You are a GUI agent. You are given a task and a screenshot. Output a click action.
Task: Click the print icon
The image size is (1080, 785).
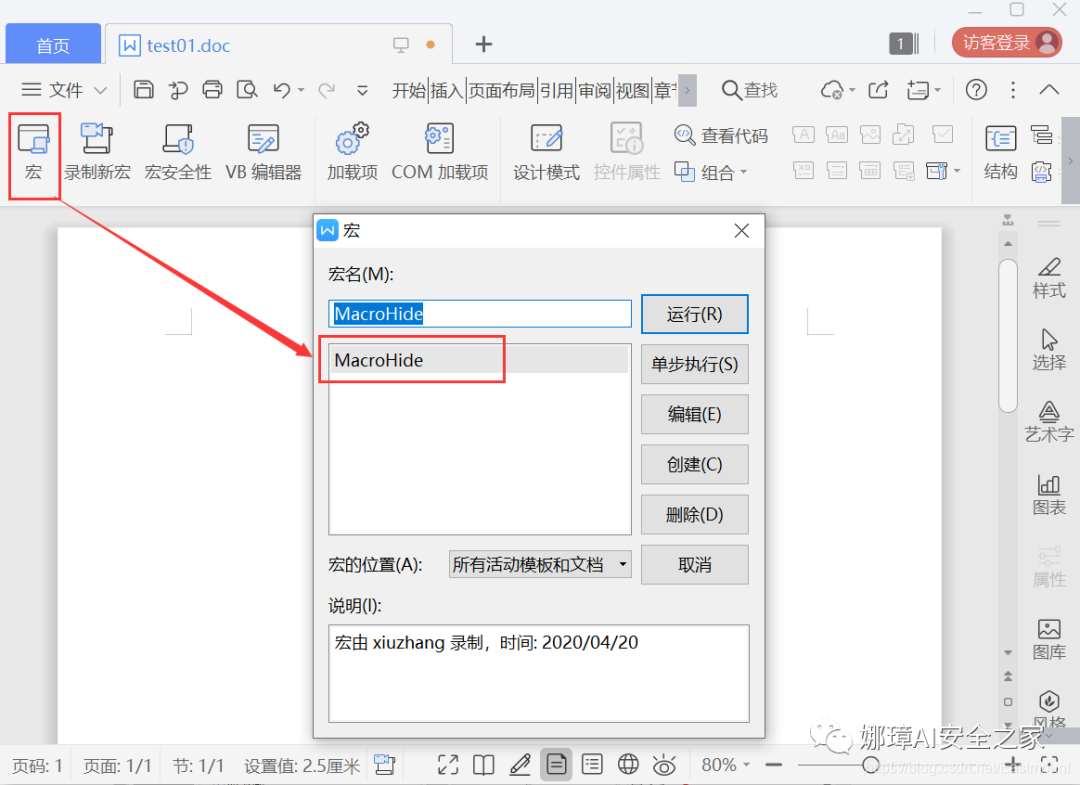(x=212, y=90)
